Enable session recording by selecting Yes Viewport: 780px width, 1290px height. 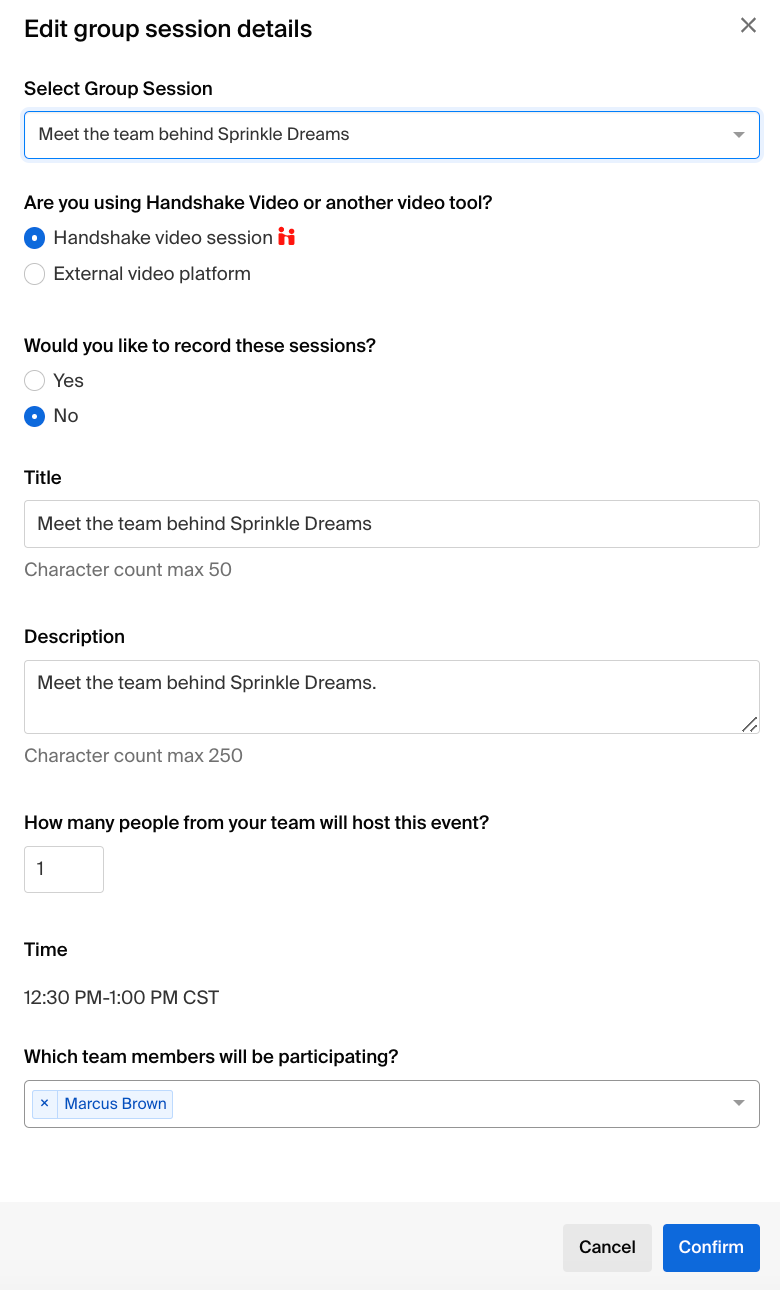(33, 380)
